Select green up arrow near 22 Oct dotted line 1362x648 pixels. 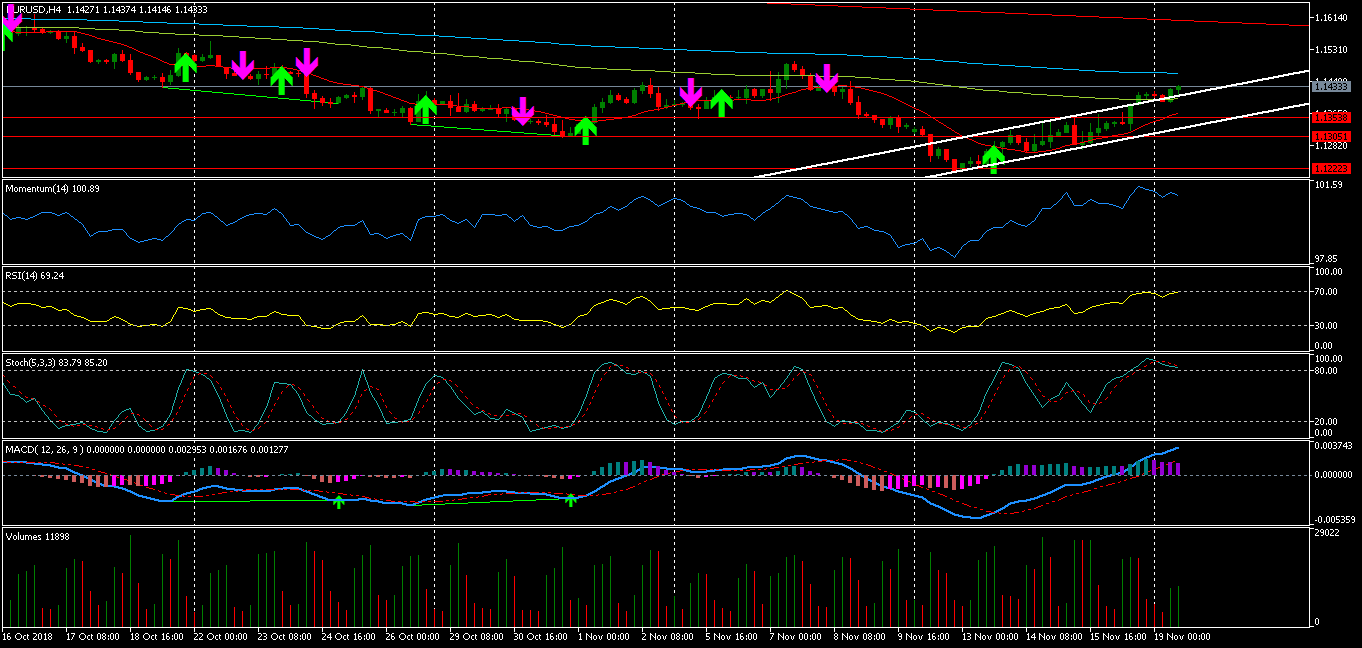[185, 67]
